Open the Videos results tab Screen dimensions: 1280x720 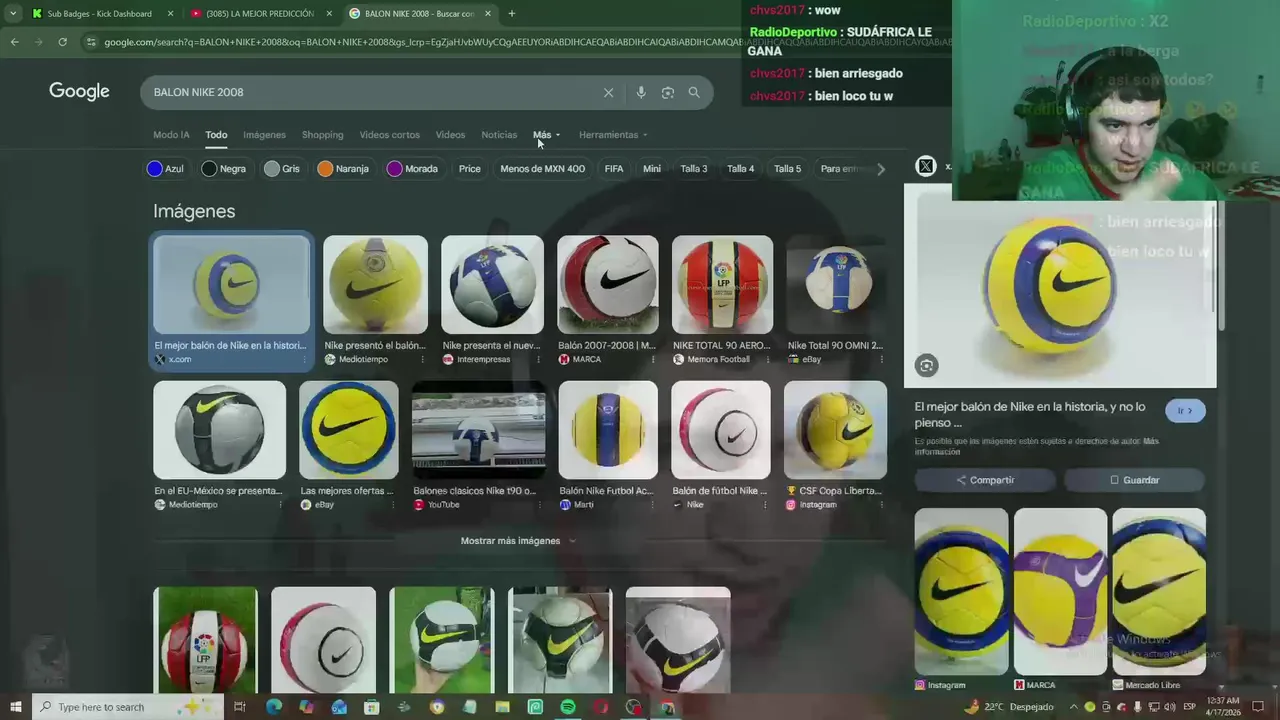click(x=450, y=135)
